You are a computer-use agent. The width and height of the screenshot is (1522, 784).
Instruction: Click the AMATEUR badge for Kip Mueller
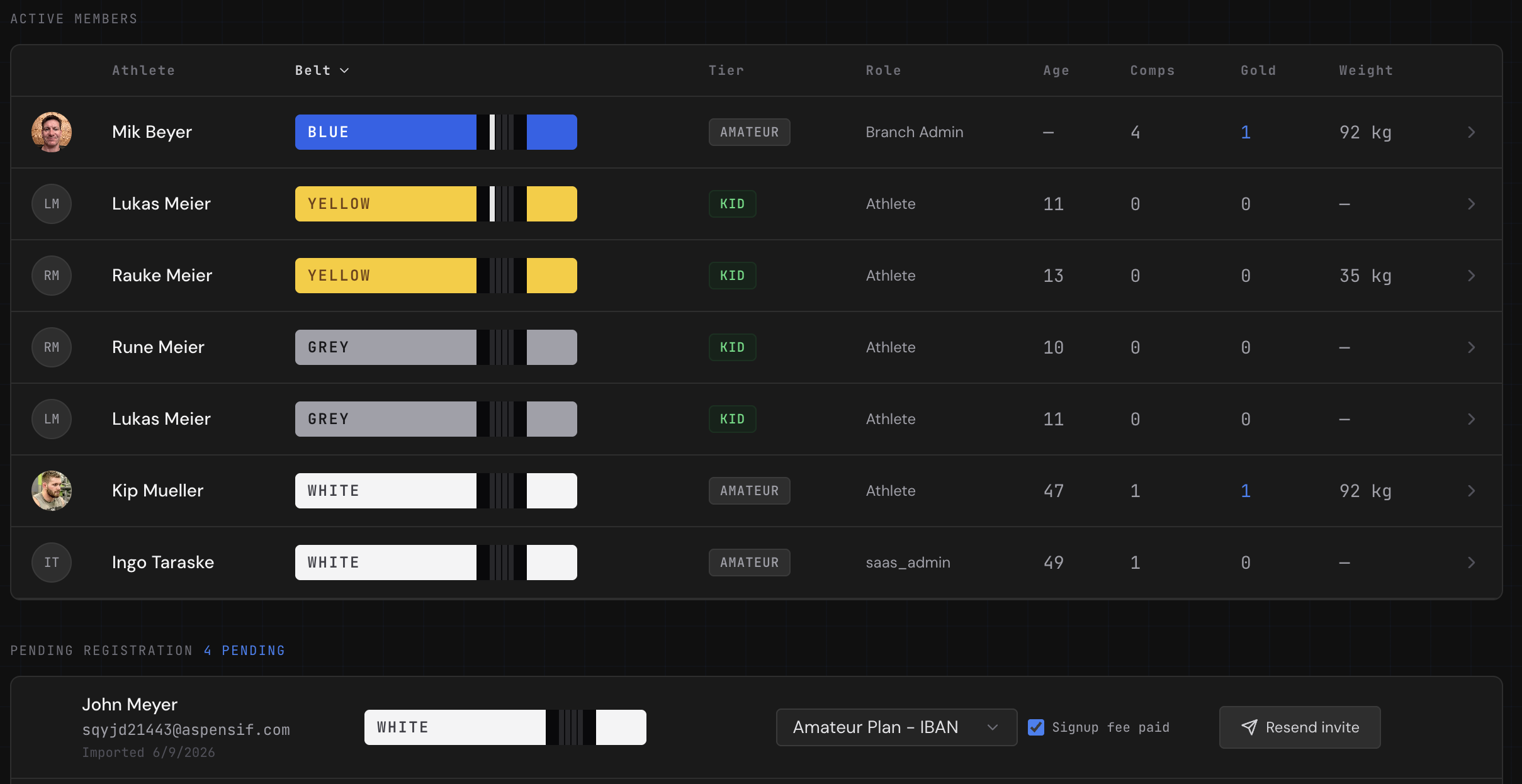750,491
